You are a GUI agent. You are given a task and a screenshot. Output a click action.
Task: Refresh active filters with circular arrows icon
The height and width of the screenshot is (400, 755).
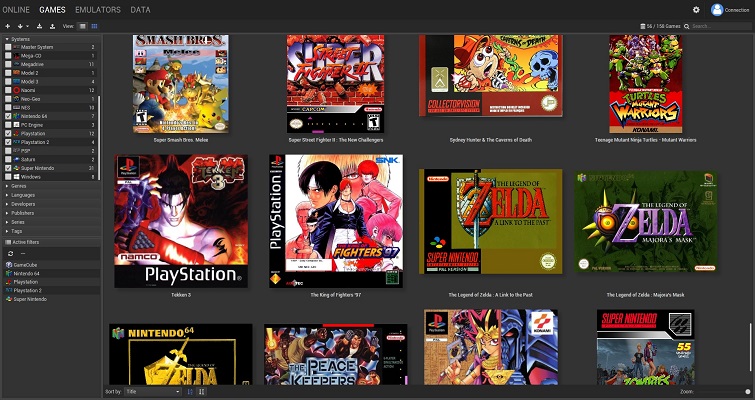click(x=11, y=254)
